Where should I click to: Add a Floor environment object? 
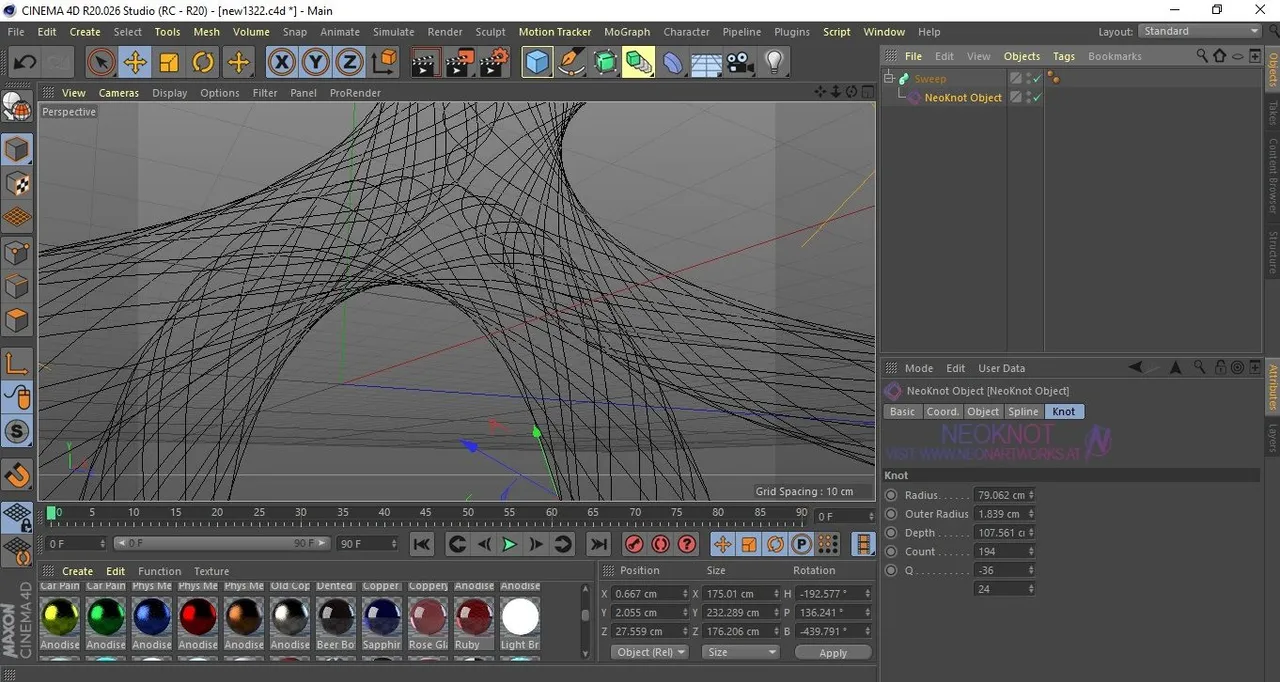pyautogui.click(x=707, y=62)
